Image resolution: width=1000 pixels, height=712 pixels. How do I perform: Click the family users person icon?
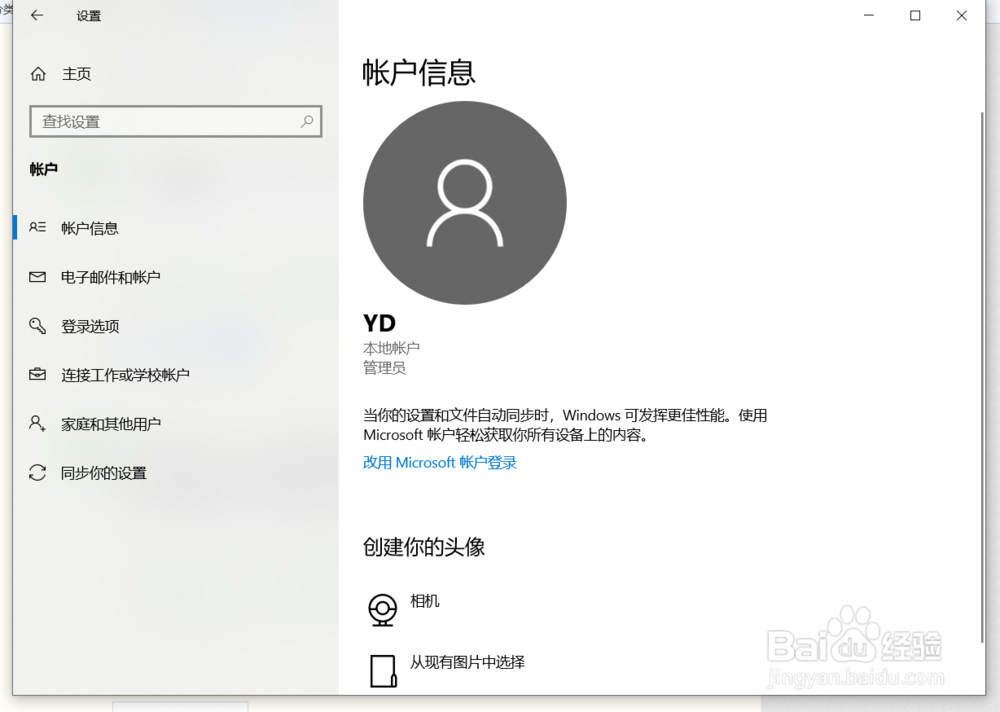tap(38, 423)
